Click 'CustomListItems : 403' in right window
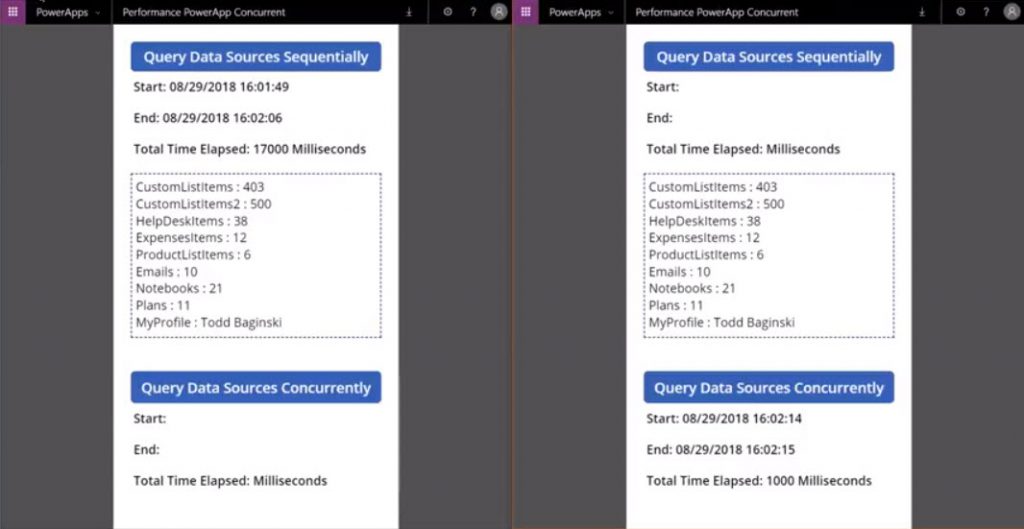Image resolution: width=1024 pixels, height=529 pixels. click(x=713, y=187)
